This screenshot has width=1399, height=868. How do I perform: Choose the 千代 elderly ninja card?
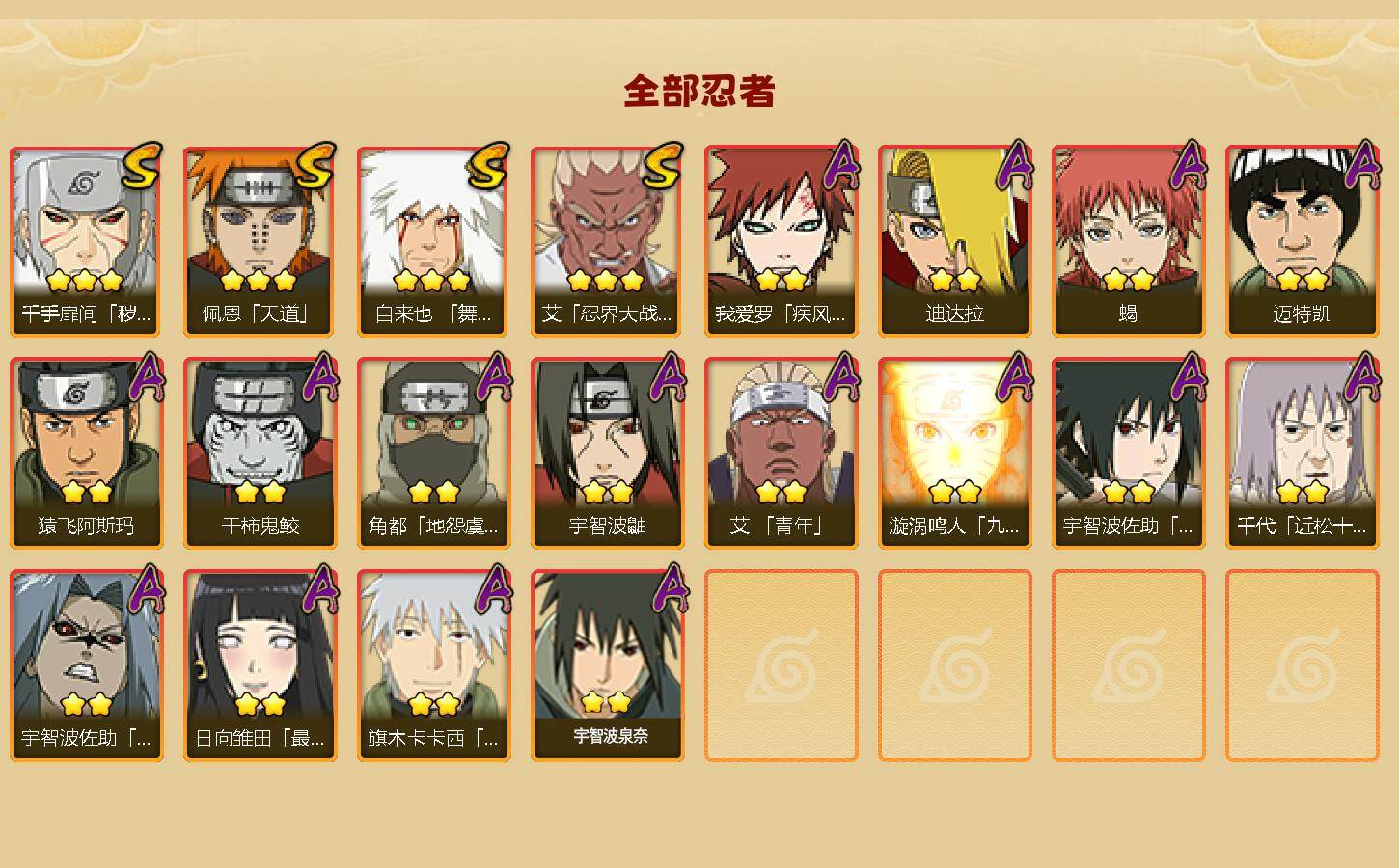(x=1302, y=453)
